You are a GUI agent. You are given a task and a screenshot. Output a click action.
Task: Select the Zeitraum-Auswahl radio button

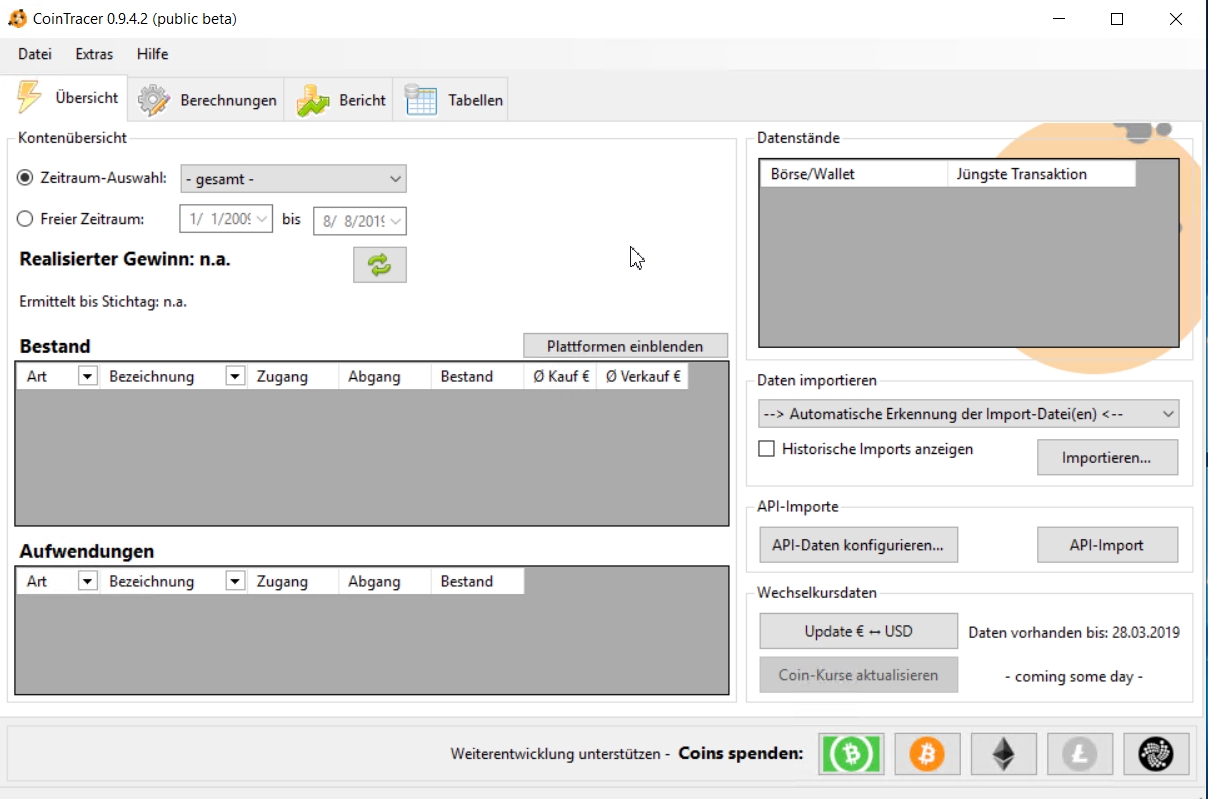click(x=25, y=177)
